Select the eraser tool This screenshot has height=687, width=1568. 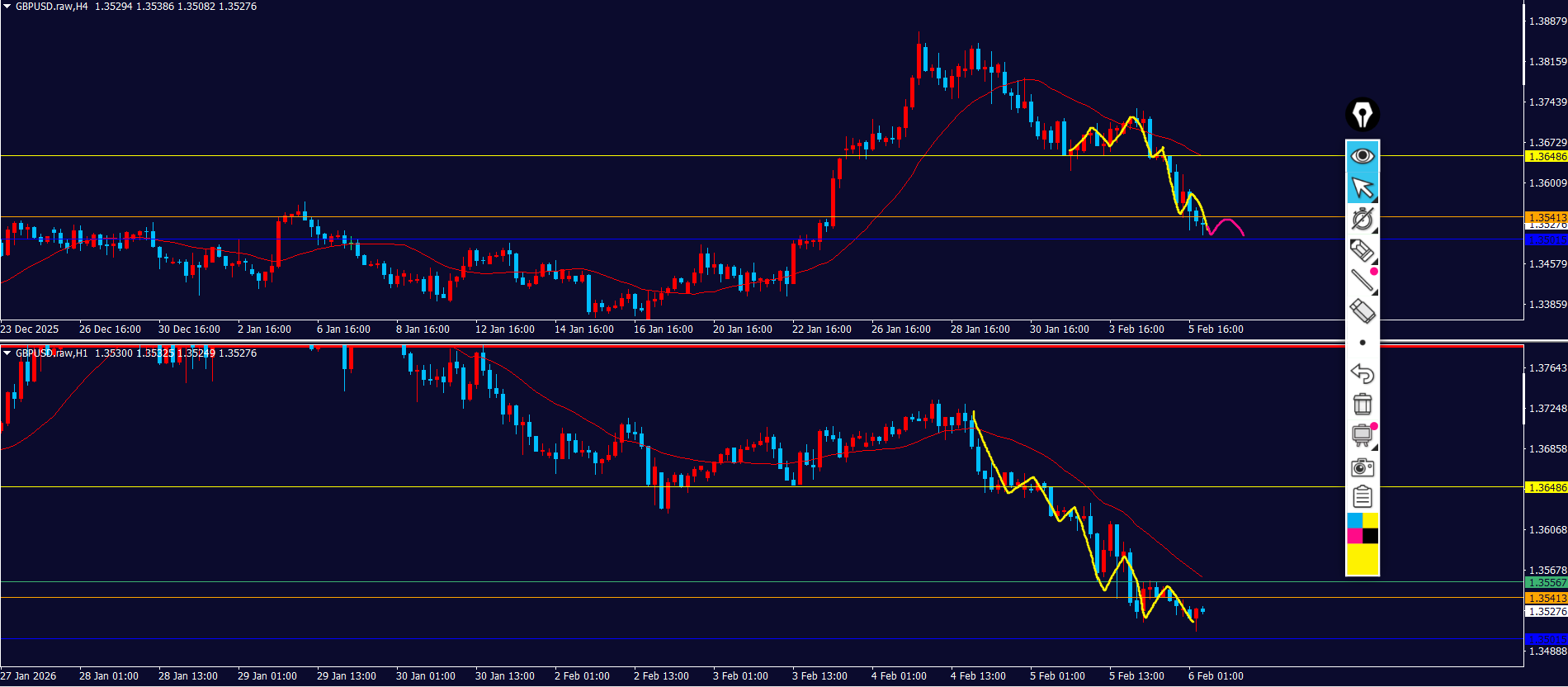point(1363,311)
